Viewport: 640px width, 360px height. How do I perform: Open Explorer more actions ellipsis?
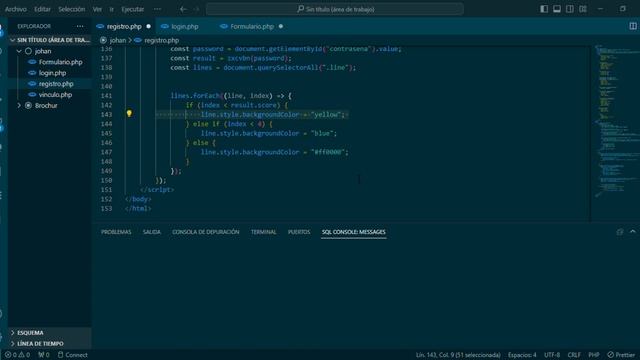coord(80,26)
